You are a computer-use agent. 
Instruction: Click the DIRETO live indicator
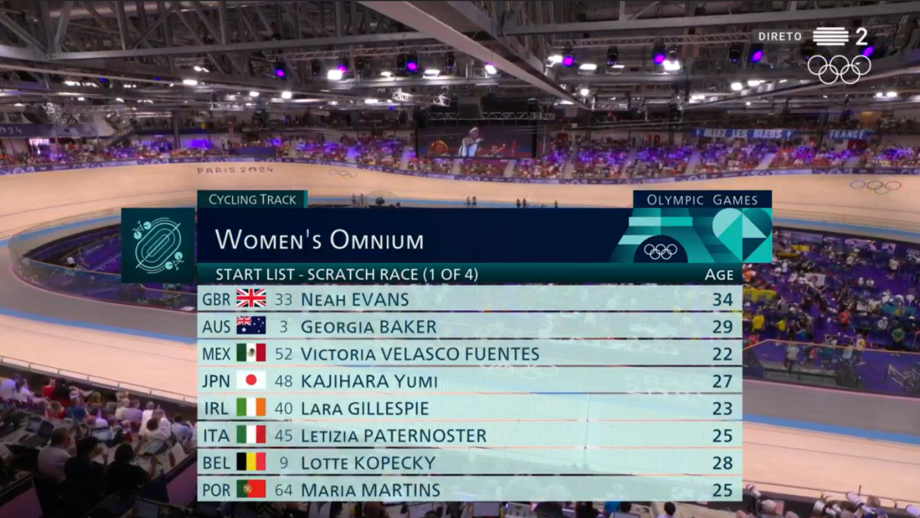(x=780, y=37)
